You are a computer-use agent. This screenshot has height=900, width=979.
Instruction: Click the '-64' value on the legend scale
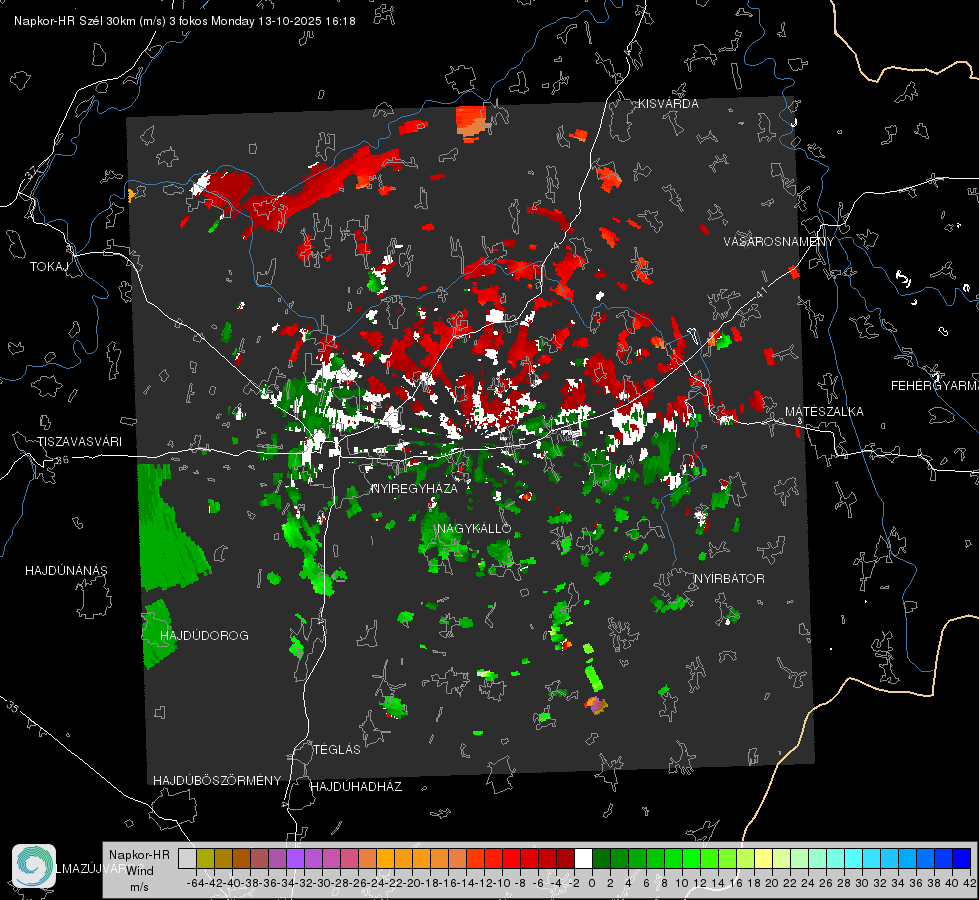pyautogui.click(x=195, y=883)
